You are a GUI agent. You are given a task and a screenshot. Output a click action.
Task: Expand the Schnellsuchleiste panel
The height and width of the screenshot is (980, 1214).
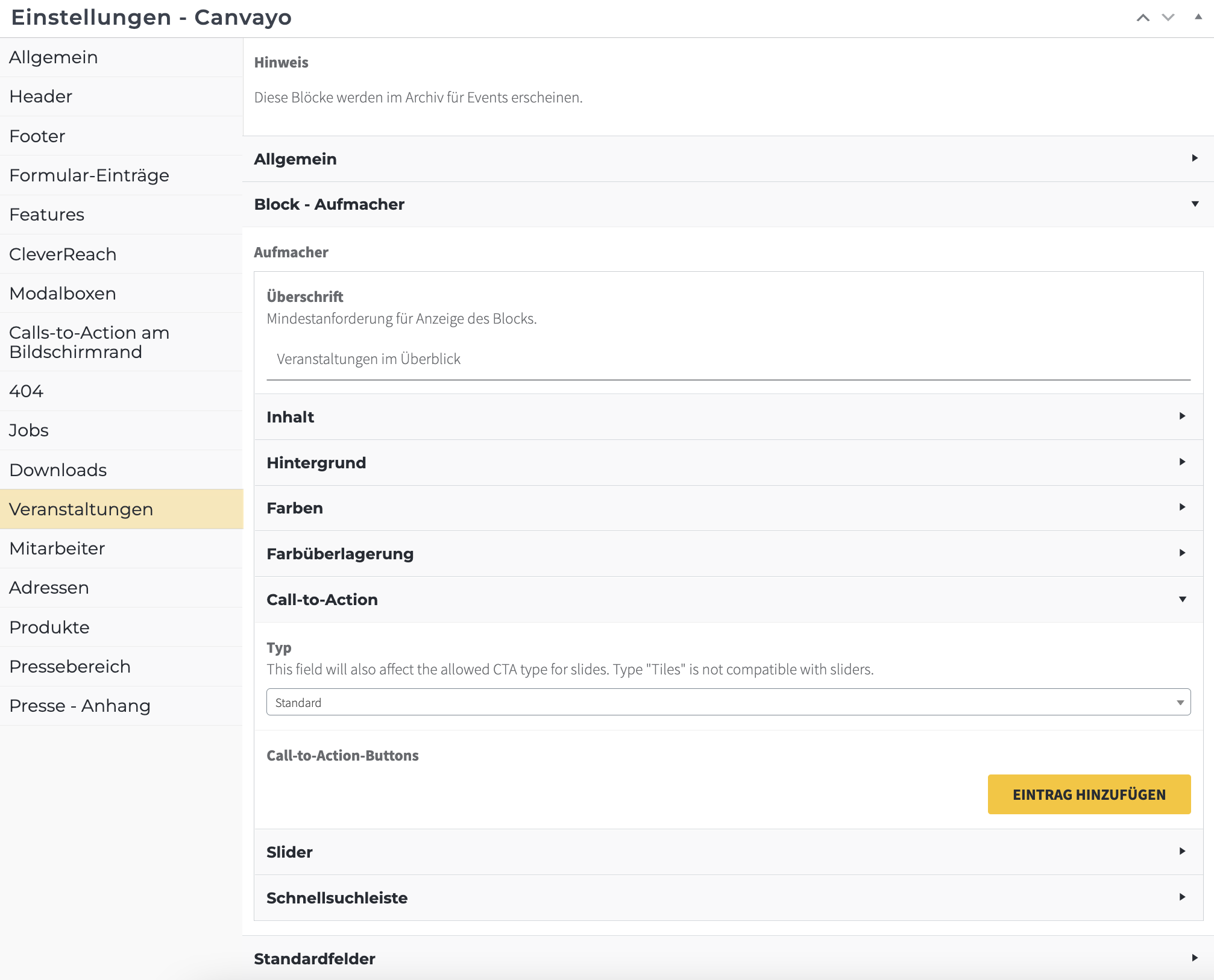click(1182, 897)
